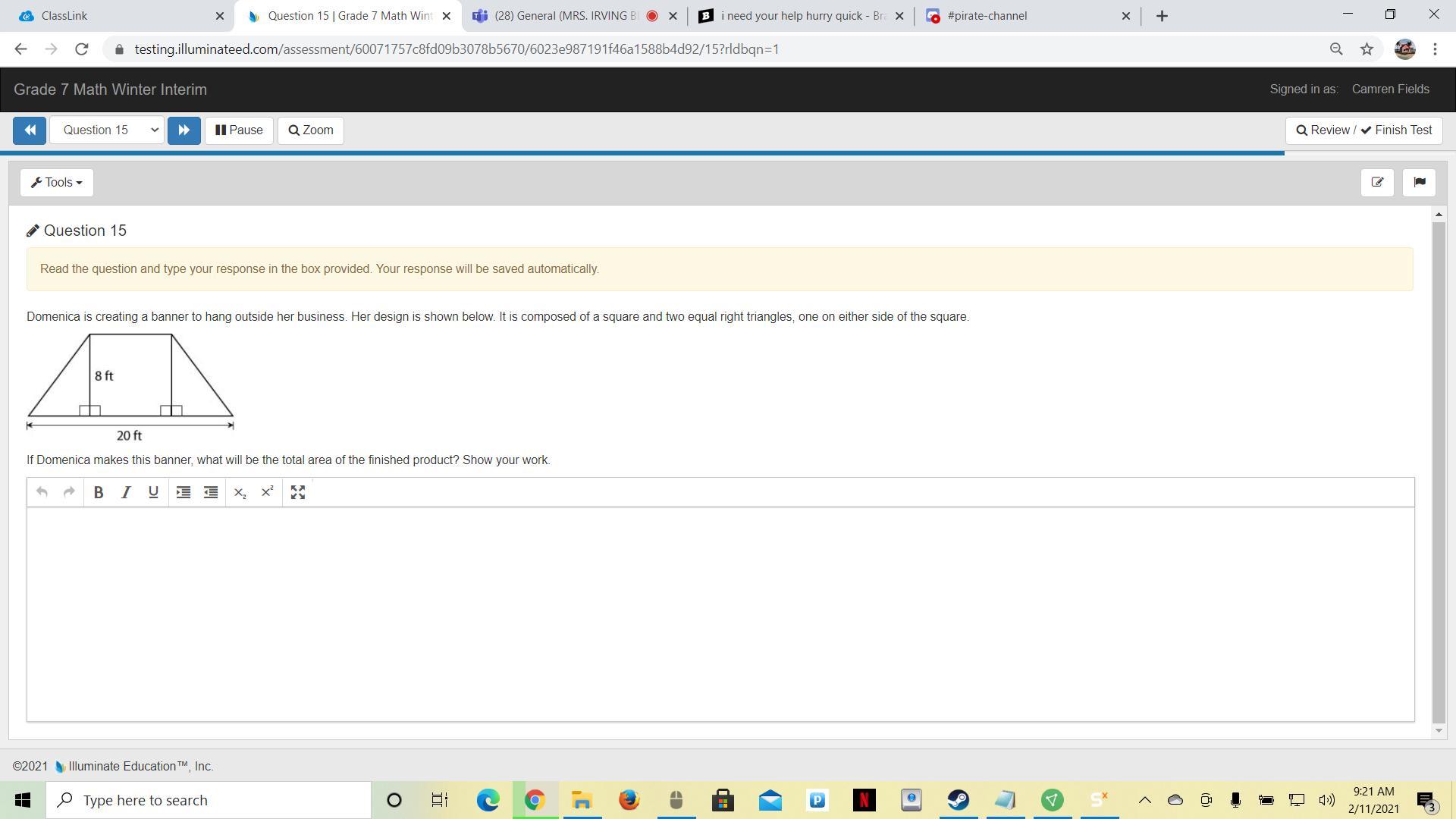Viewport: 1456px width, 819px height.
Task: Apply subscript formatting
Action: (240, 492)
